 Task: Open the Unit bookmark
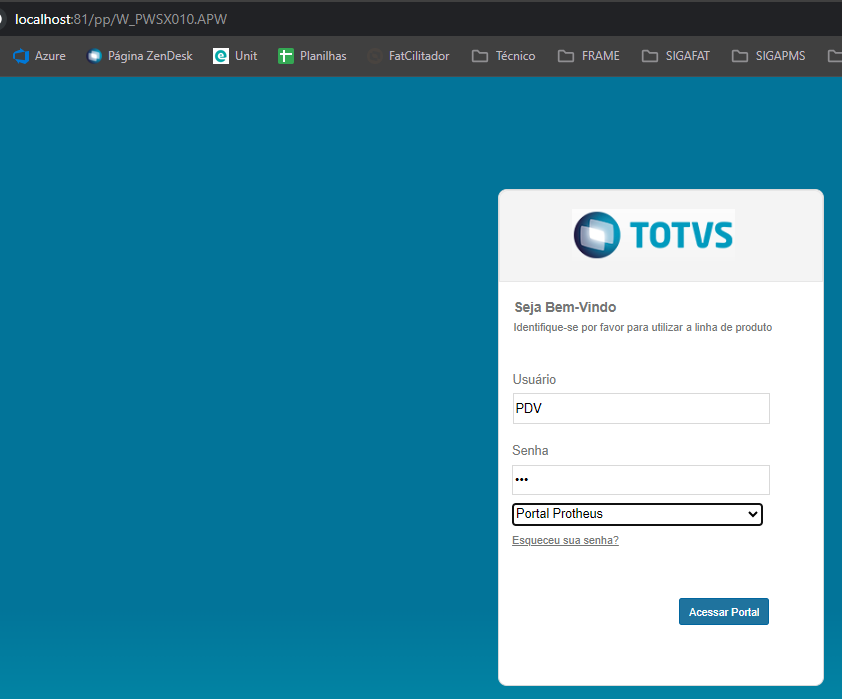point(235,56)
